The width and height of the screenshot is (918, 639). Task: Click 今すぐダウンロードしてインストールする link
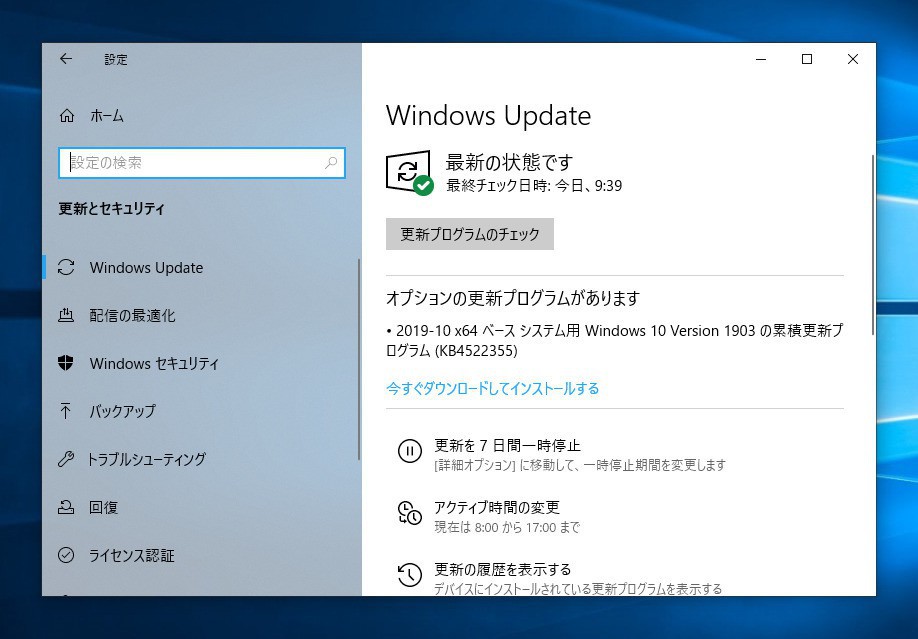[492, 388]
